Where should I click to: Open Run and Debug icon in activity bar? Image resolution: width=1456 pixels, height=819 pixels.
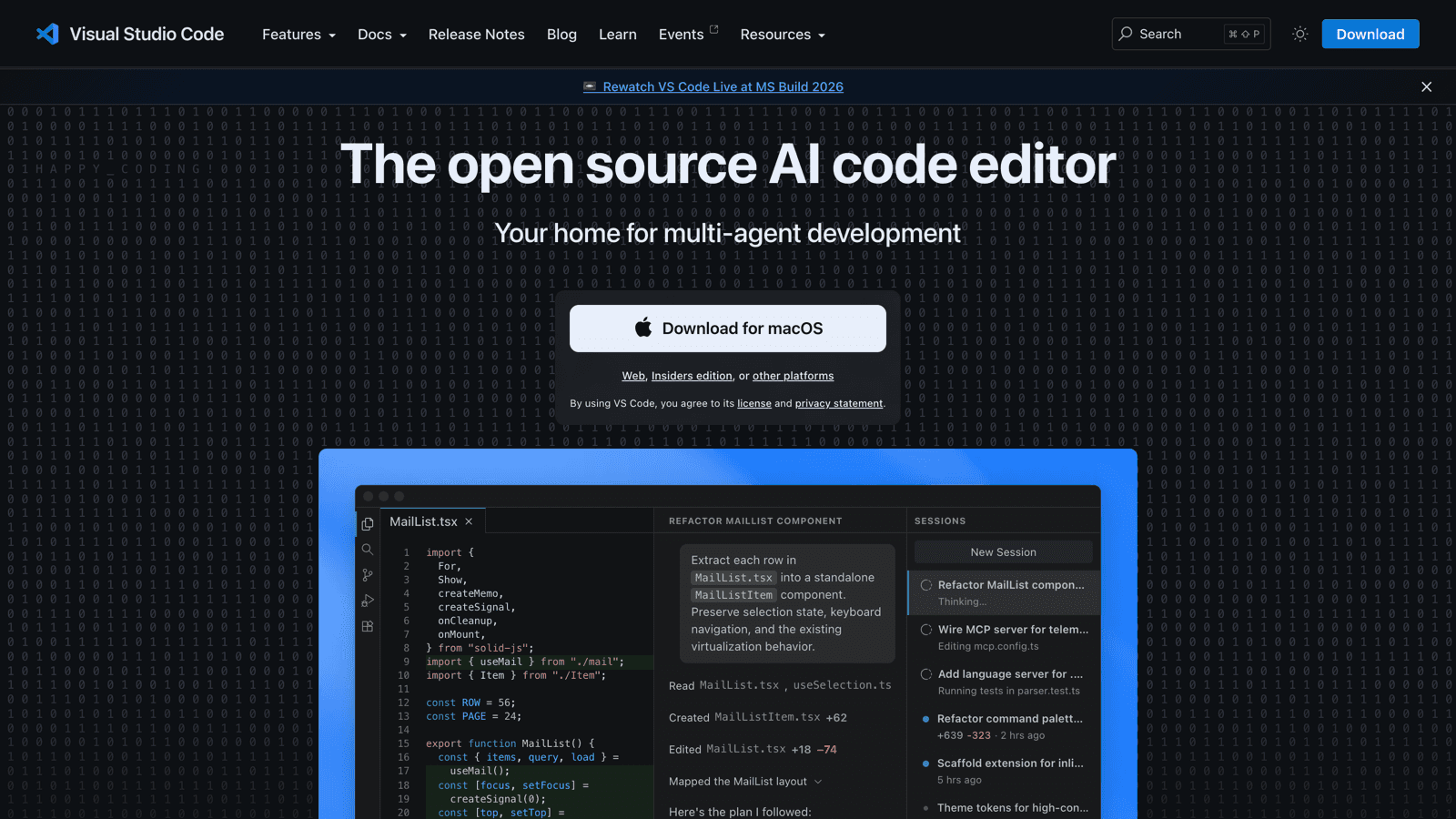point(368,601)
